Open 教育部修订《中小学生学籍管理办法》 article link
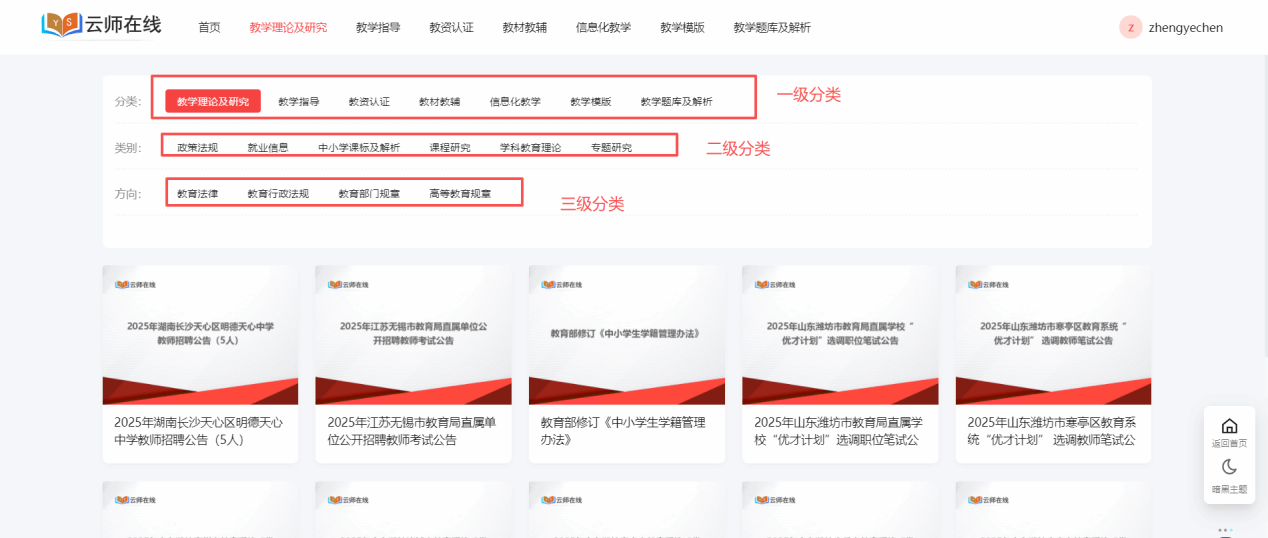The height and width of the screenshot is (538, 1268). 624,431
